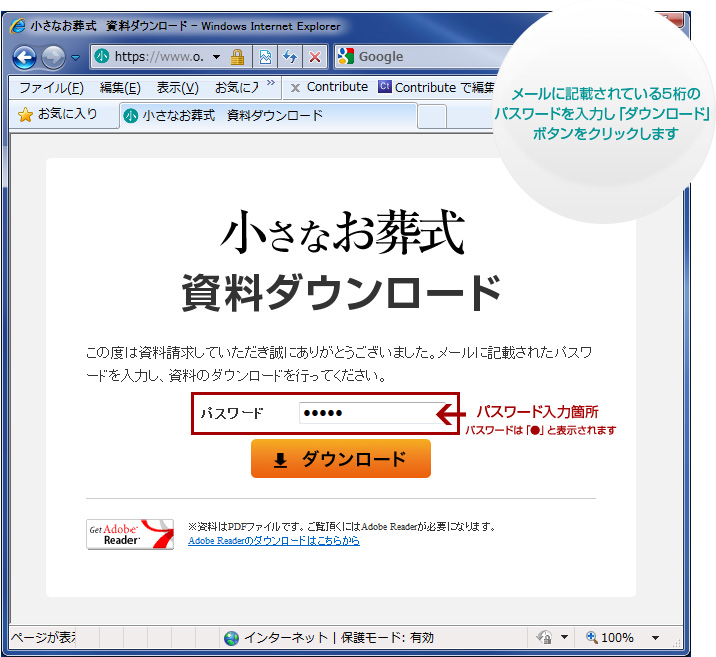Click the https address bar field
716x657 pixels.
coord(158,57)
